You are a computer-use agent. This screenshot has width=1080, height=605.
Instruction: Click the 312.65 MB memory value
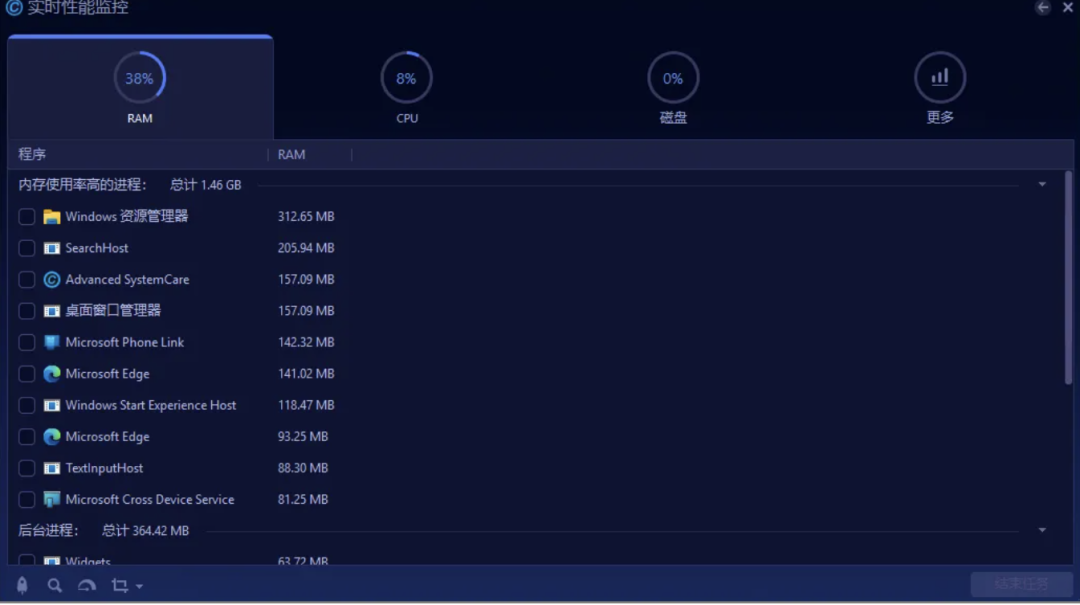coord(306,216)
